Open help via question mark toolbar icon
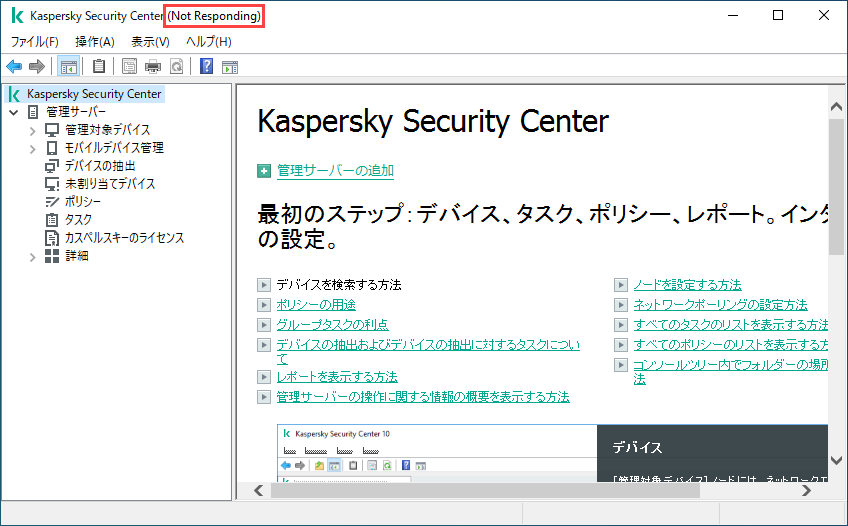The height and width of the screenshot is (526, 848). point(206,66)
